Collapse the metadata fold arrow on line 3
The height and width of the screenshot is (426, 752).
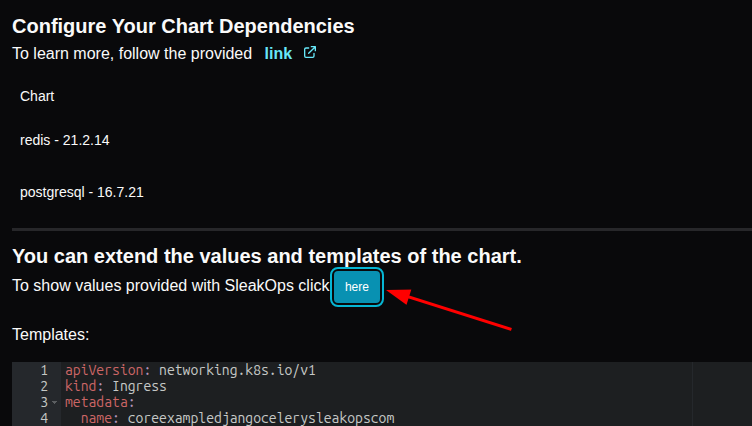(55, 402)
